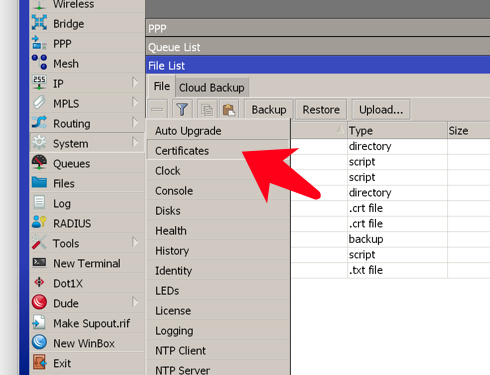This screenshot has width=490, height=375.
Task: Sort by the Type column header
Action: point(397,131)
